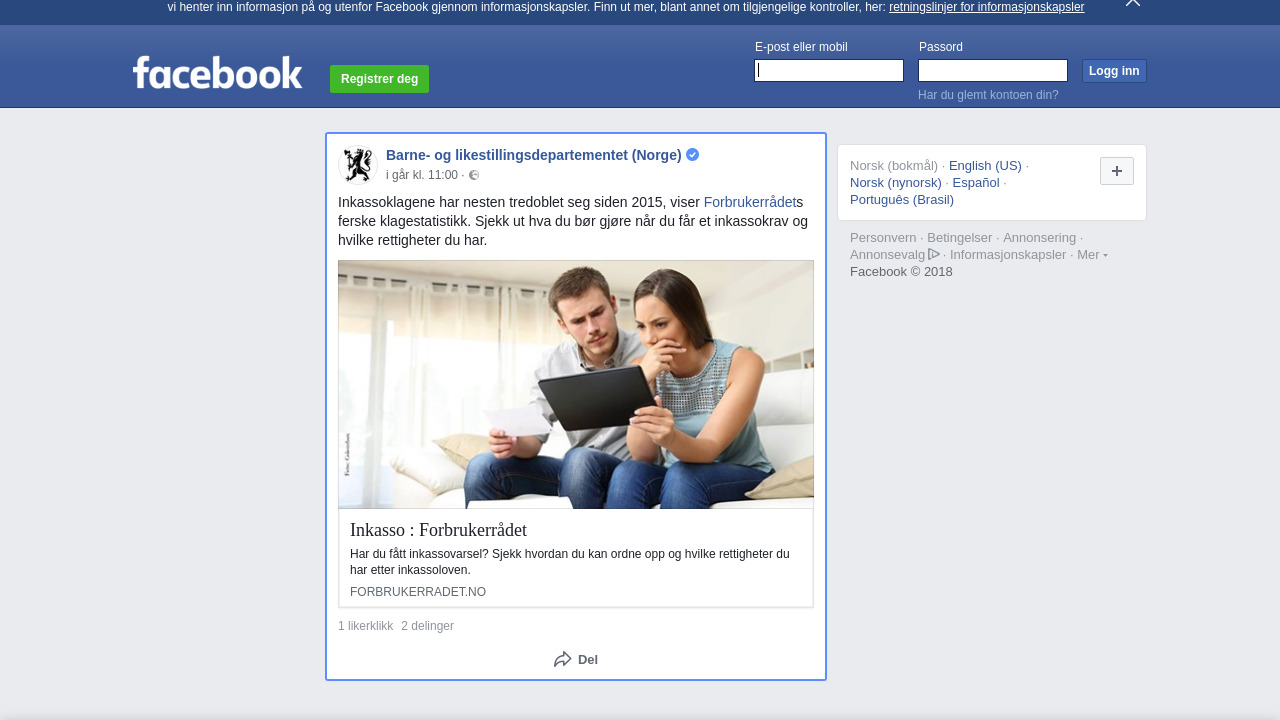
Task: Click the Del share arrow button
Action: pyautogui.click(x=576, y=659)
